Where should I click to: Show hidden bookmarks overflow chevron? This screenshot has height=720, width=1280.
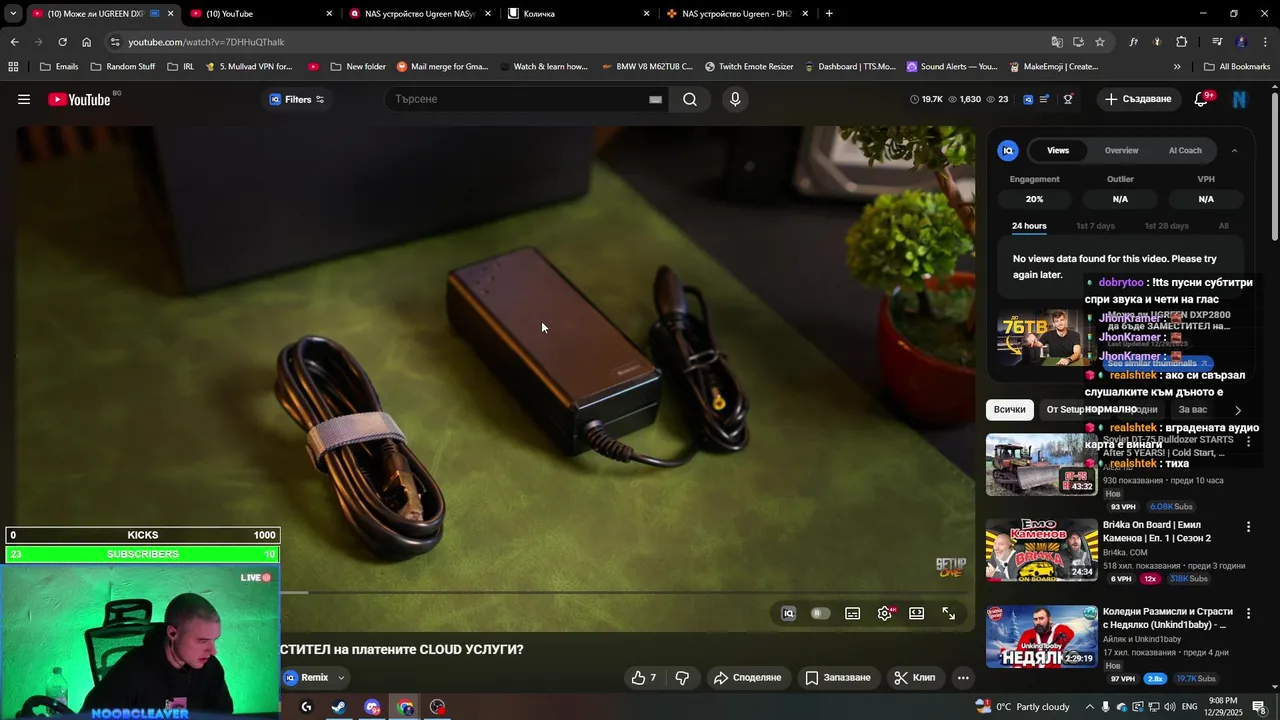tap(1176, 67)
